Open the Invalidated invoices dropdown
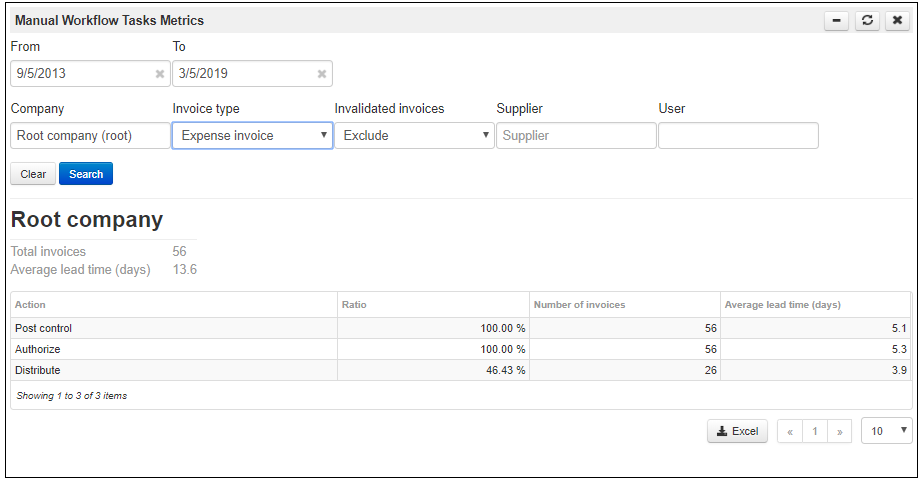Viewport: 922px width, 482px height. coord(414,136)
